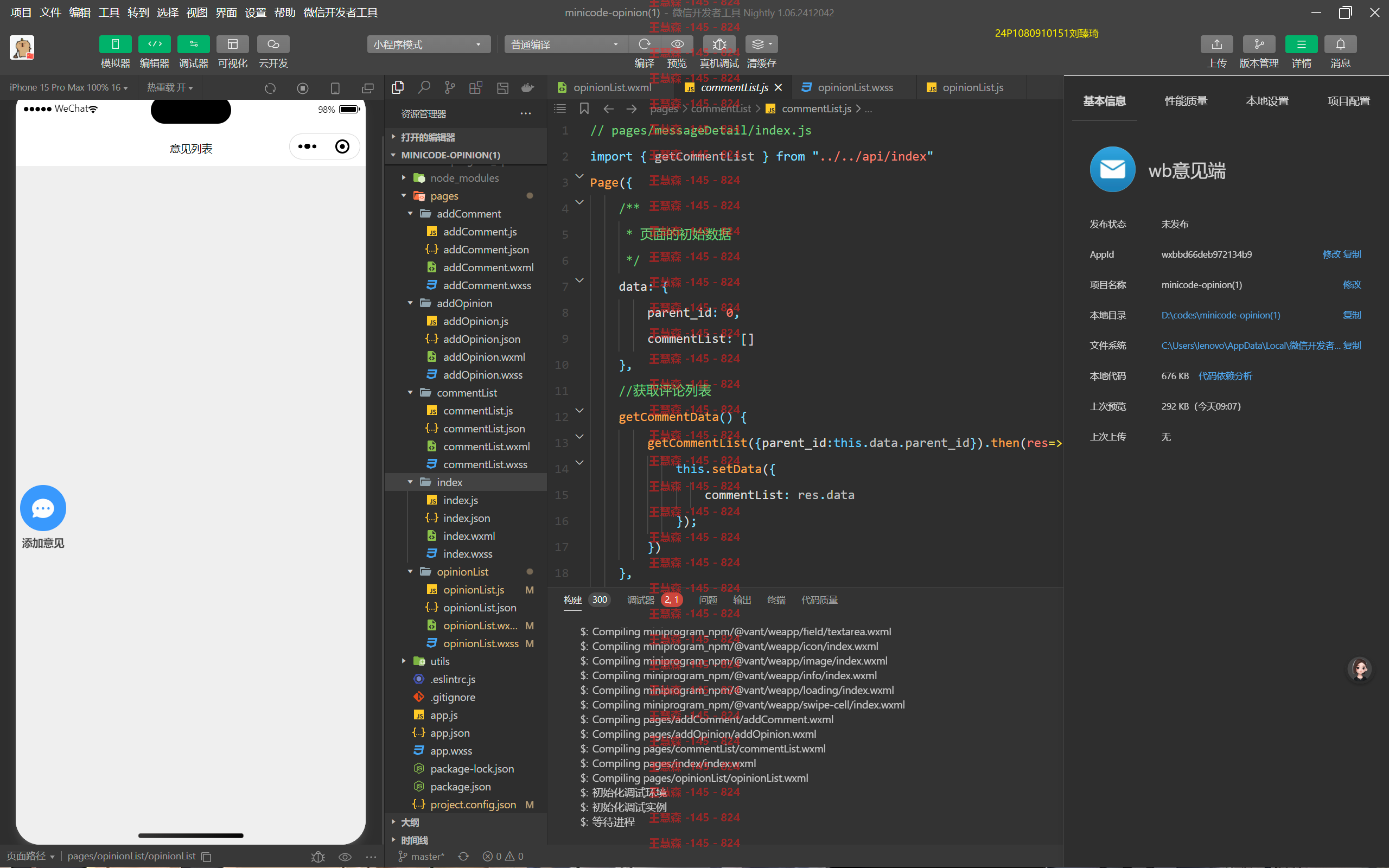Click the compile refresh icon
Viewport: 1389px width, 868px height.
645,44
